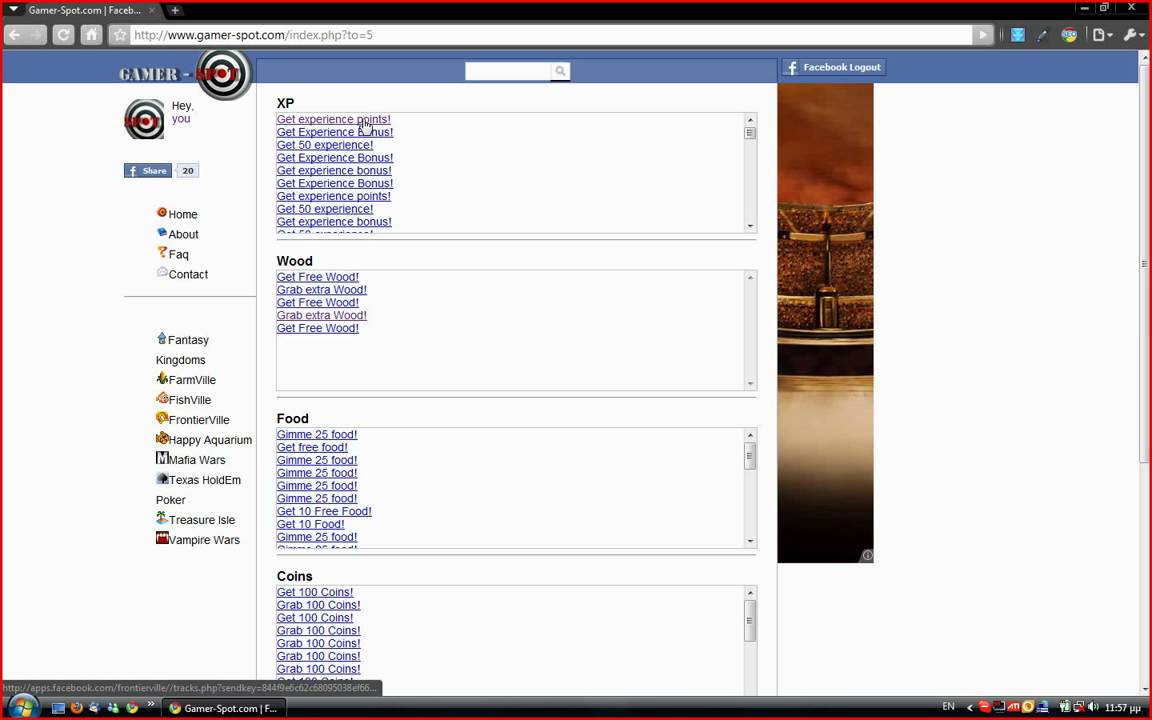
Task: Click the XP list scrollbar thumb
Action: [750, 133]
